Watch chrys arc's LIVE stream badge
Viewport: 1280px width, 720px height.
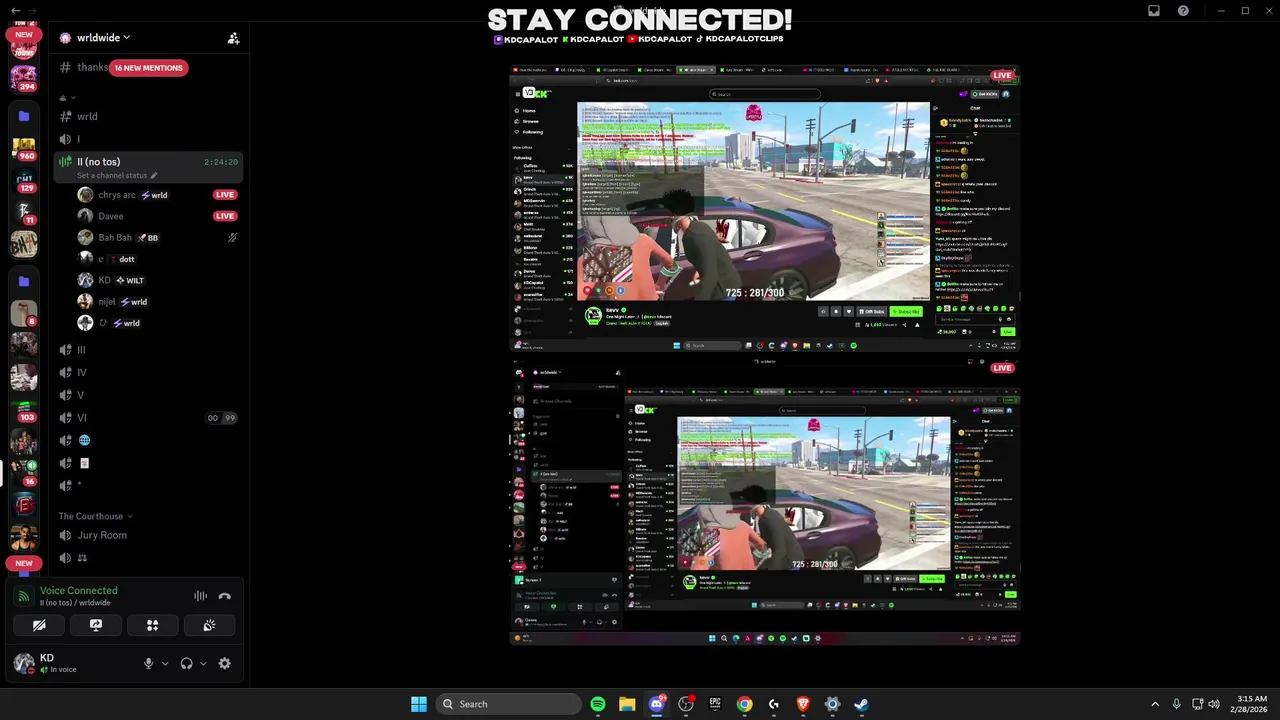click(x=225, y=195)
